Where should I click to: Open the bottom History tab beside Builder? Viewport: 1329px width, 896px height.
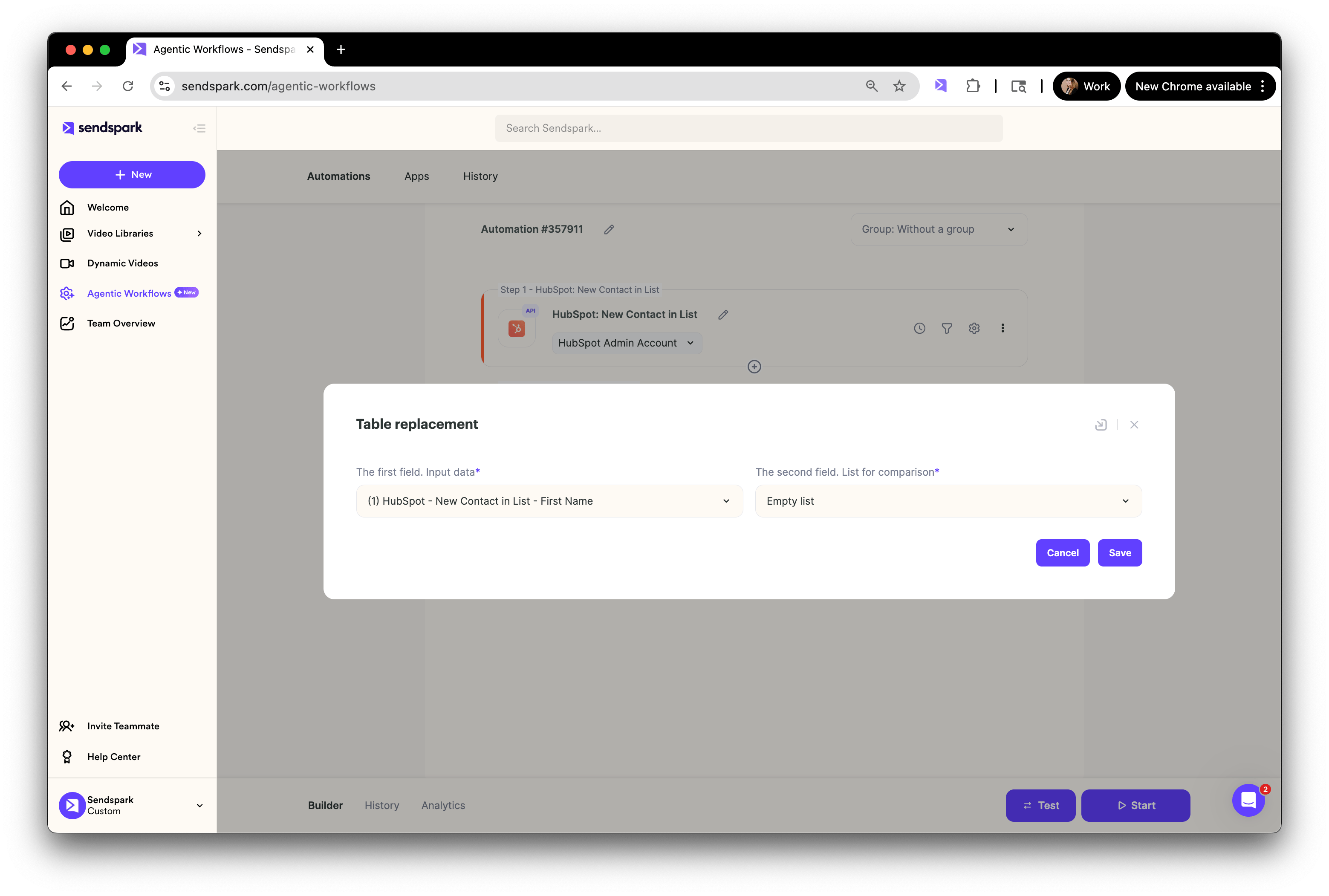(381, 805)
